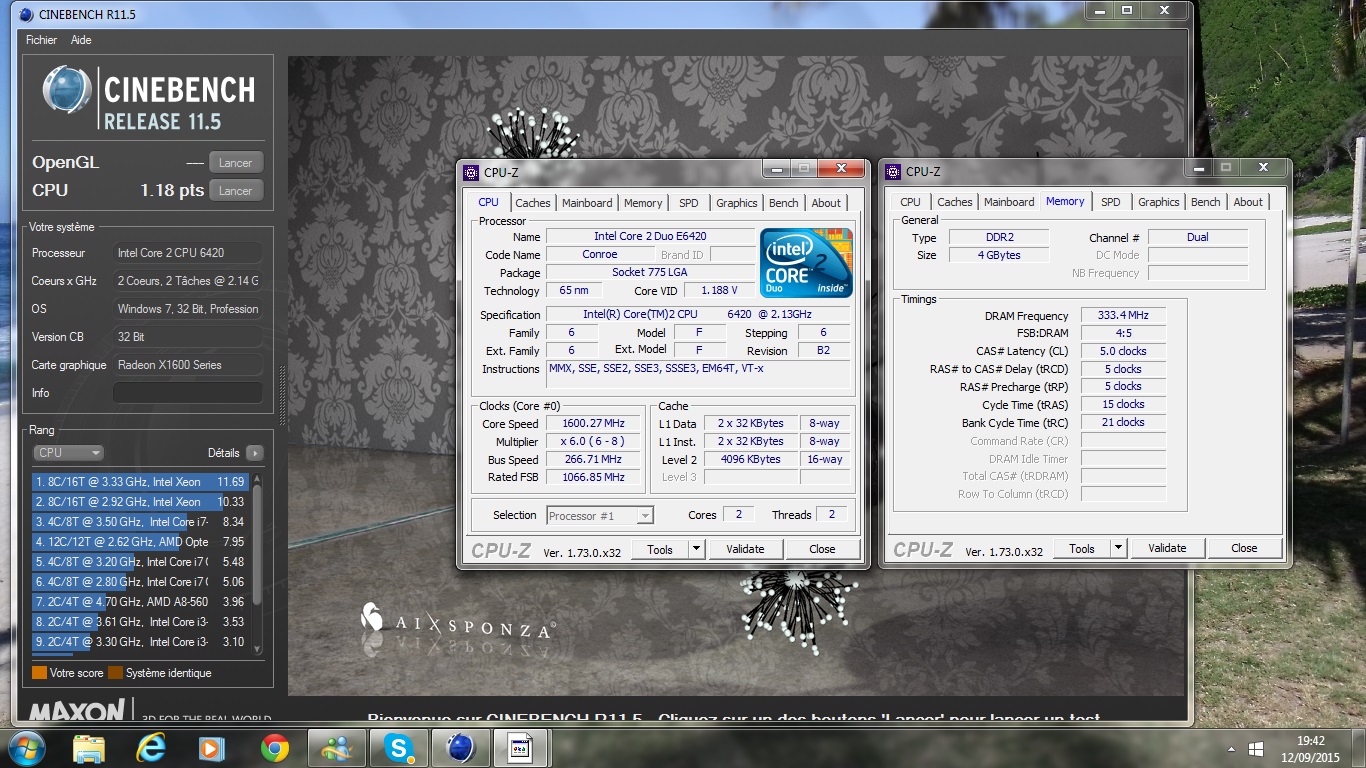The height and width of the screenshot is (768, 1366).
Task: Activate the Cinebench taskbar button
Action: pos(459,747)
